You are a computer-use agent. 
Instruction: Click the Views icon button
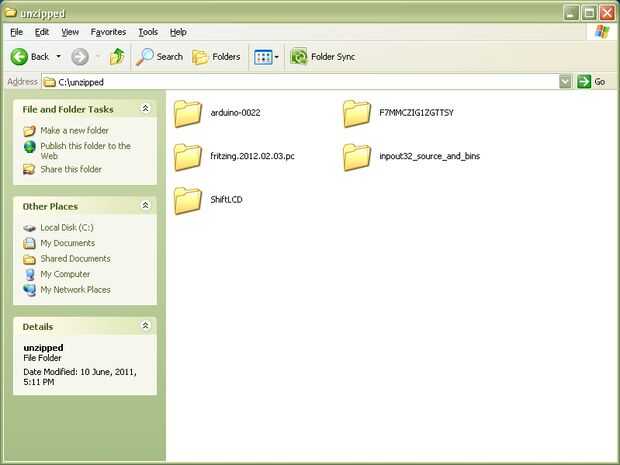click(x=263, y=57)
